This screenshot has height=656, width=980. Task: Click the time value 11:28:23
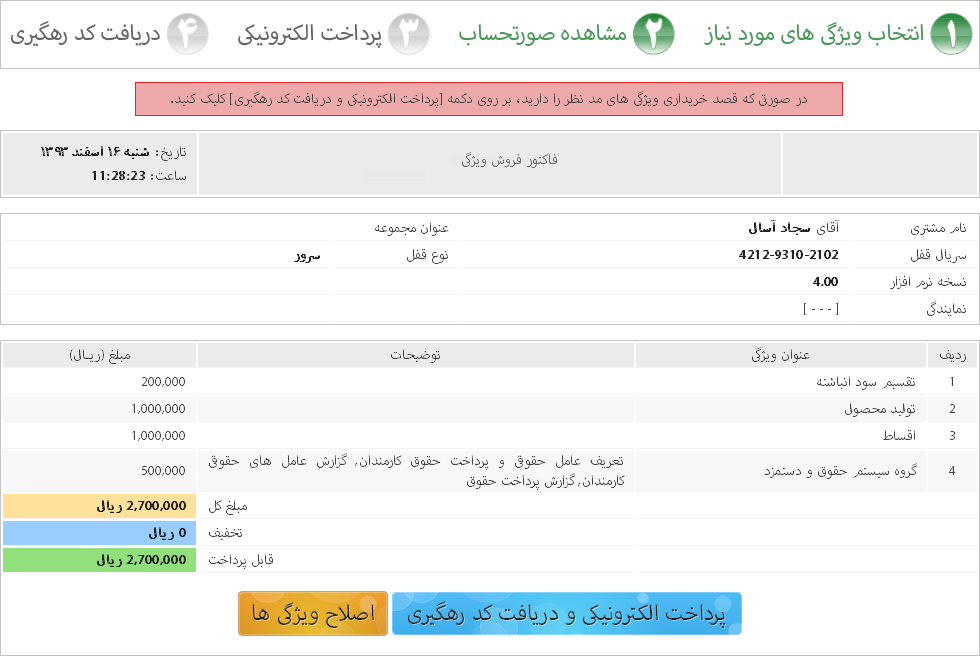118,176
